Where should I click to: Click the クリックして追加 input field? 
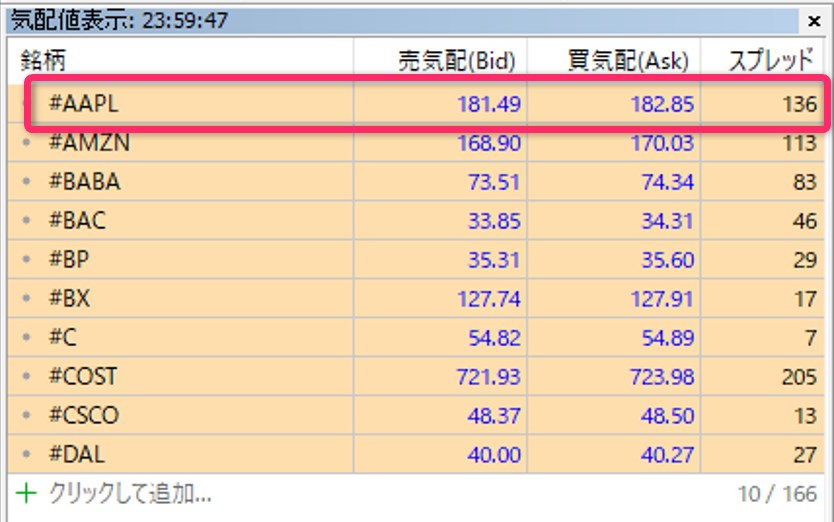[130, 495]
